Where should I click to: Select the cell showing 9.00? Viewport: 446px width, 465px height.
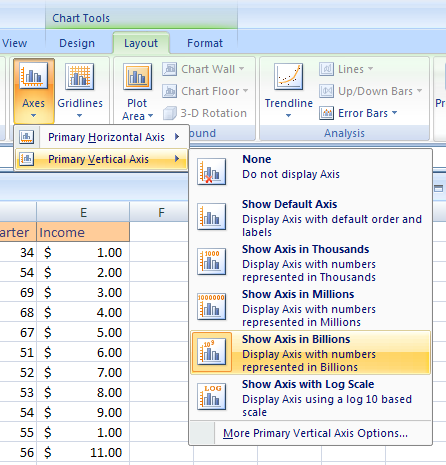pos(83,412)
